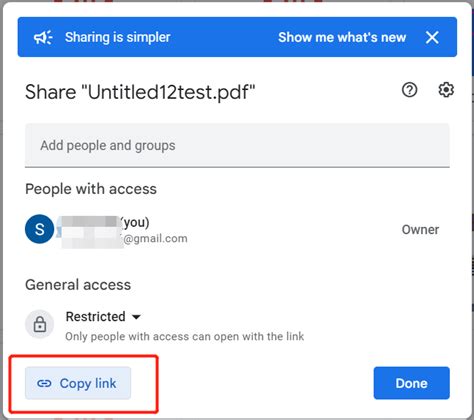Click the General access heading
This screenshot has height=420, width=474.
pos(78,285)
